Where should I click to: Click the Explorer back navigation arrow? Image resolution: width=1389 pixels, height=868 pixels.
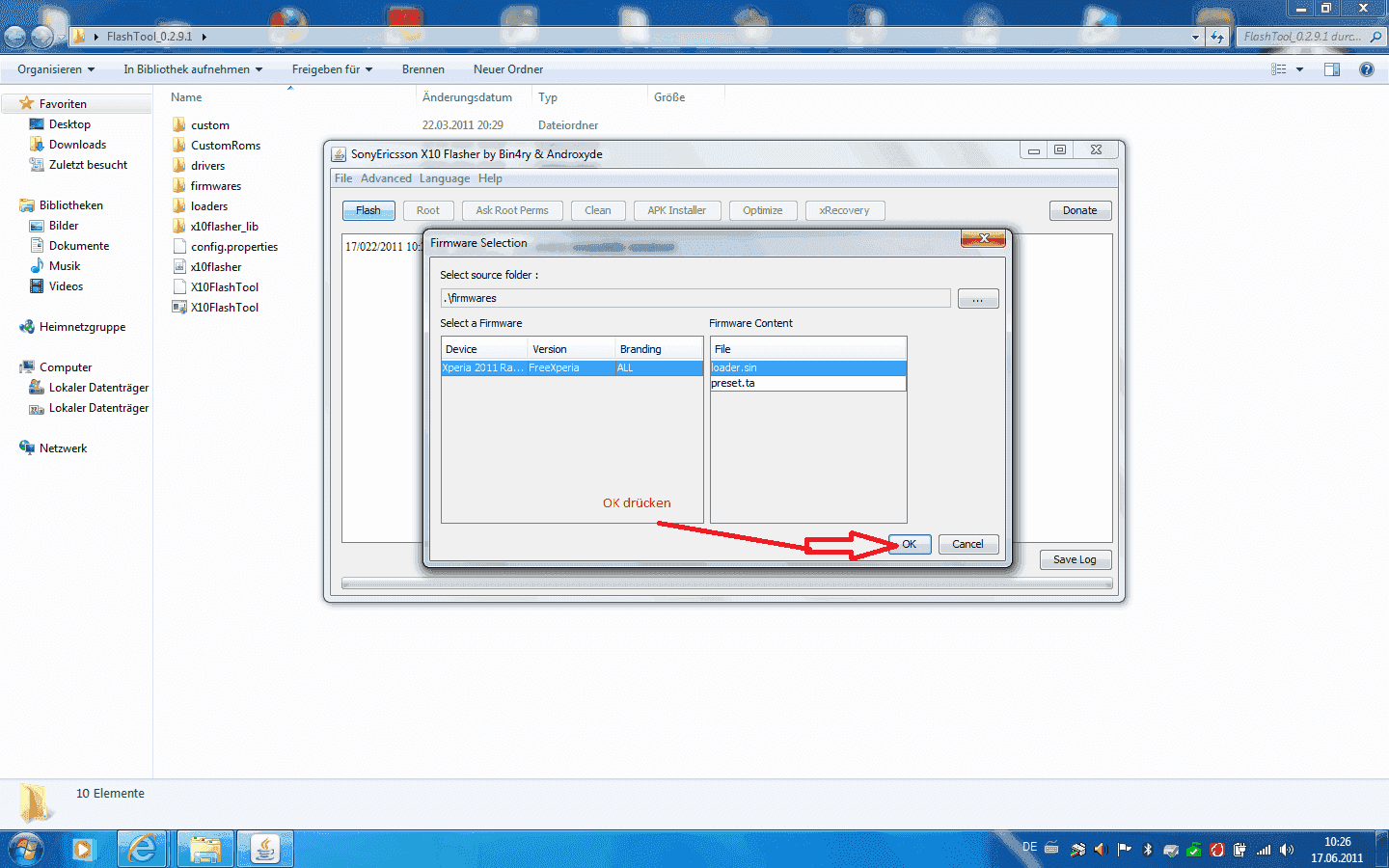click(x=15, y=37)
